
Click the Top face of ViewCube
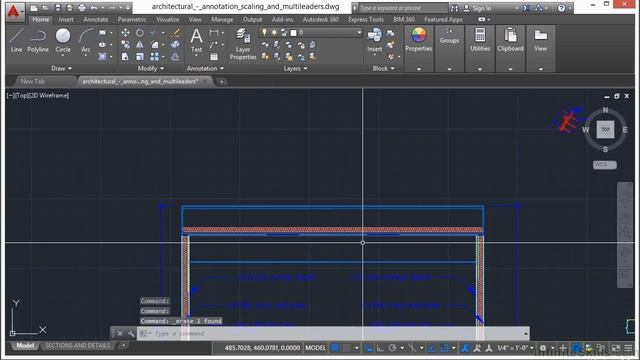click(605, 129)
